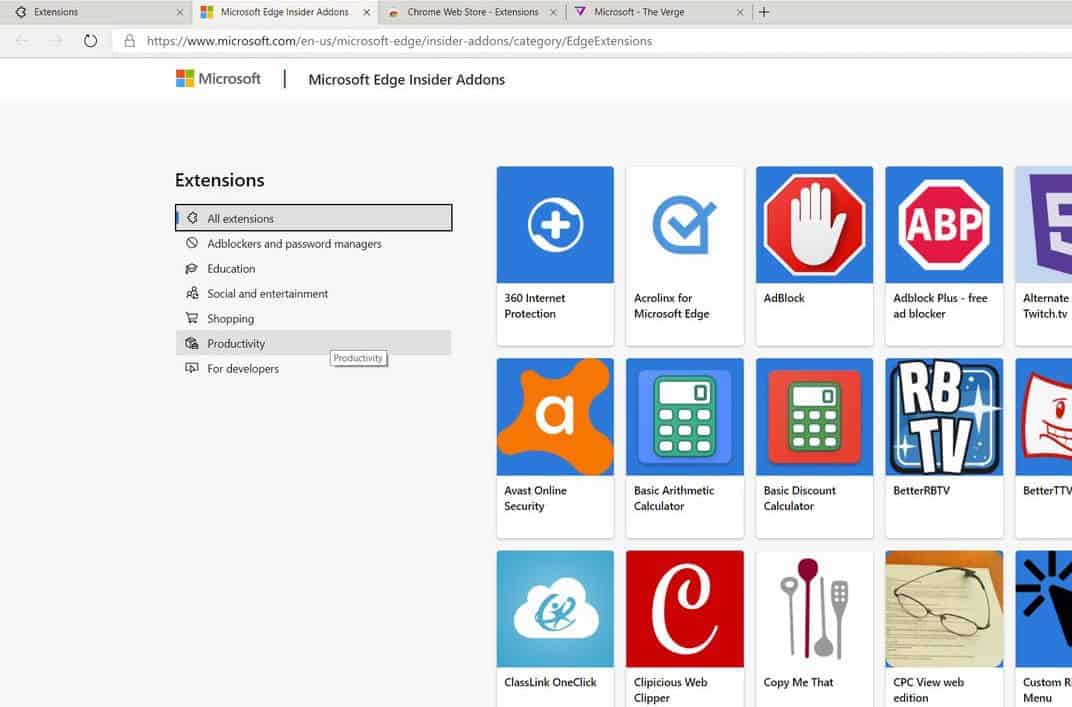Viewport: 1072px width, 707px height.
Task: Filter extensions by Productivity
Action: (238, 343)
